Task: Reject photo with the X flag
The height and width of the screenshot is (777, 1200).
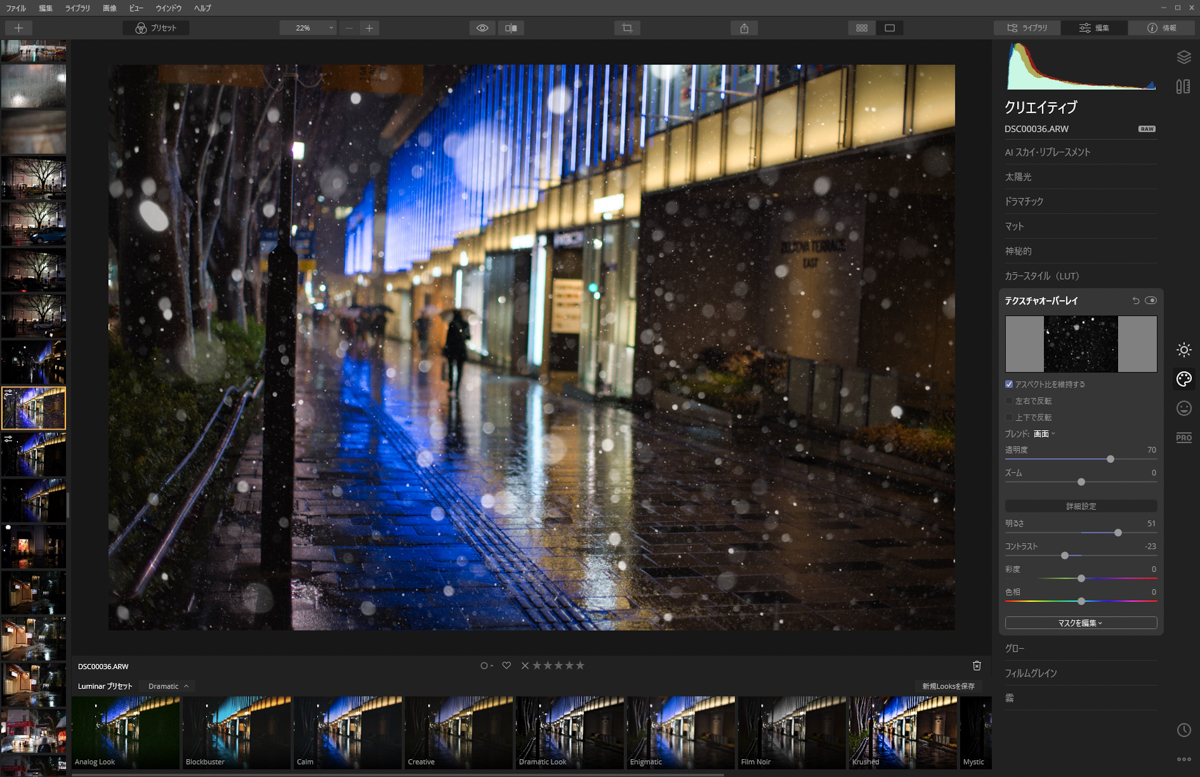Action: point(525,666)
